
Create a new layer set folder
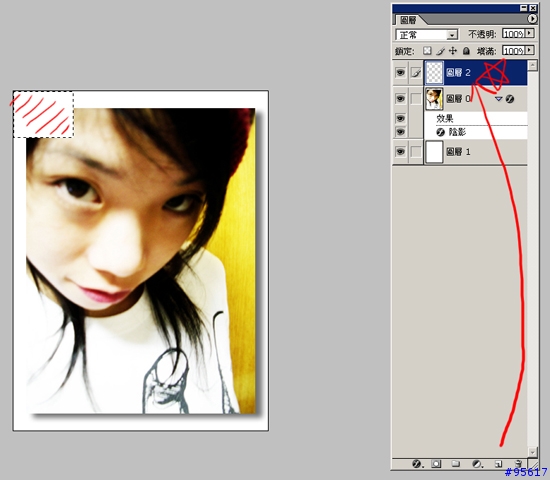click(456, 464)
